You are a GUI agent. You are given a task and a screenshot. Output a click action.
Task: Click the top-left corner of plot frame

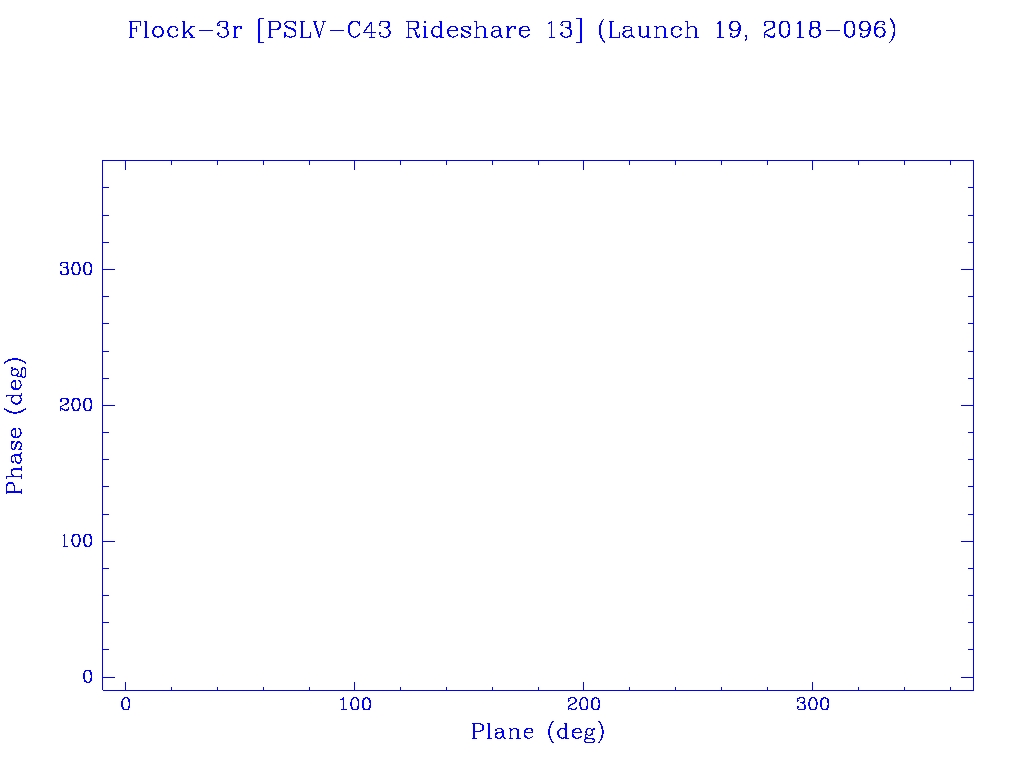coord(102,160)
